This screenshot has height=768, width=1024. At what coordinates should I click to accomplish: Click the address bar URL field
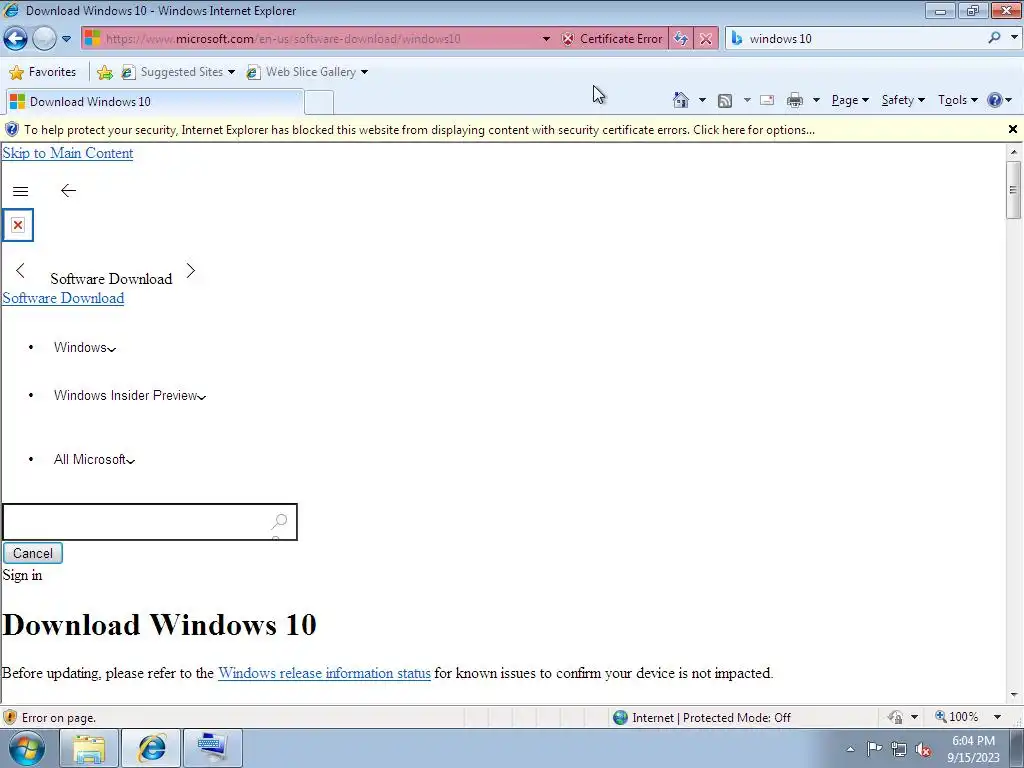(320, 39)
